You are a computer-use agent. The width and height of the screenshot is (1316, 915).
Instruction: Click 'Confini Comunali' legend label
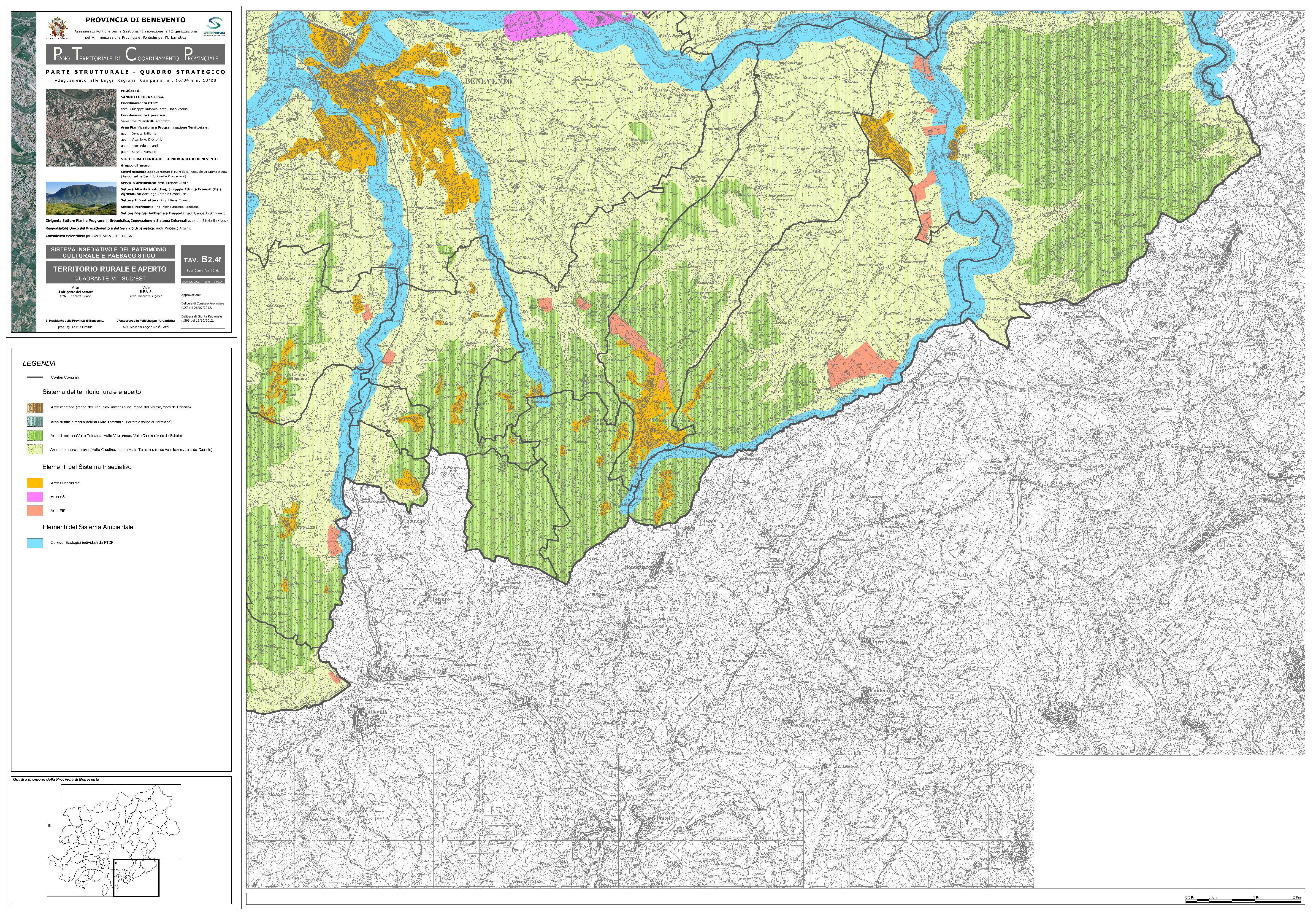coord(65,378)
